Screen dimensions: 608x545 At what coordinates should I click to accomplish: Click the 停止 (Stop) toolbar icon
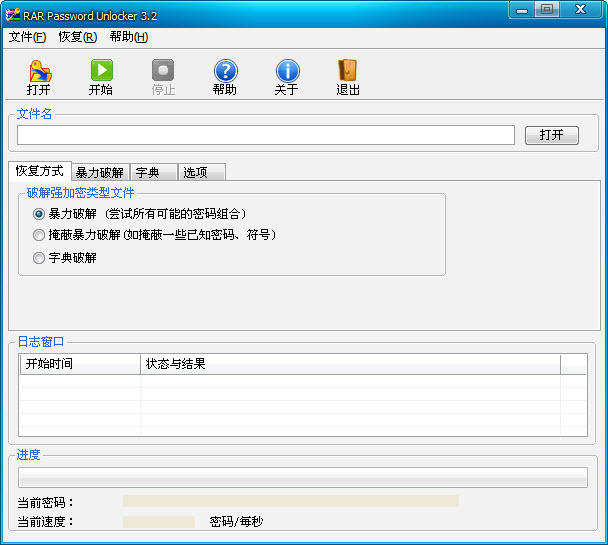tap(163, 72)
